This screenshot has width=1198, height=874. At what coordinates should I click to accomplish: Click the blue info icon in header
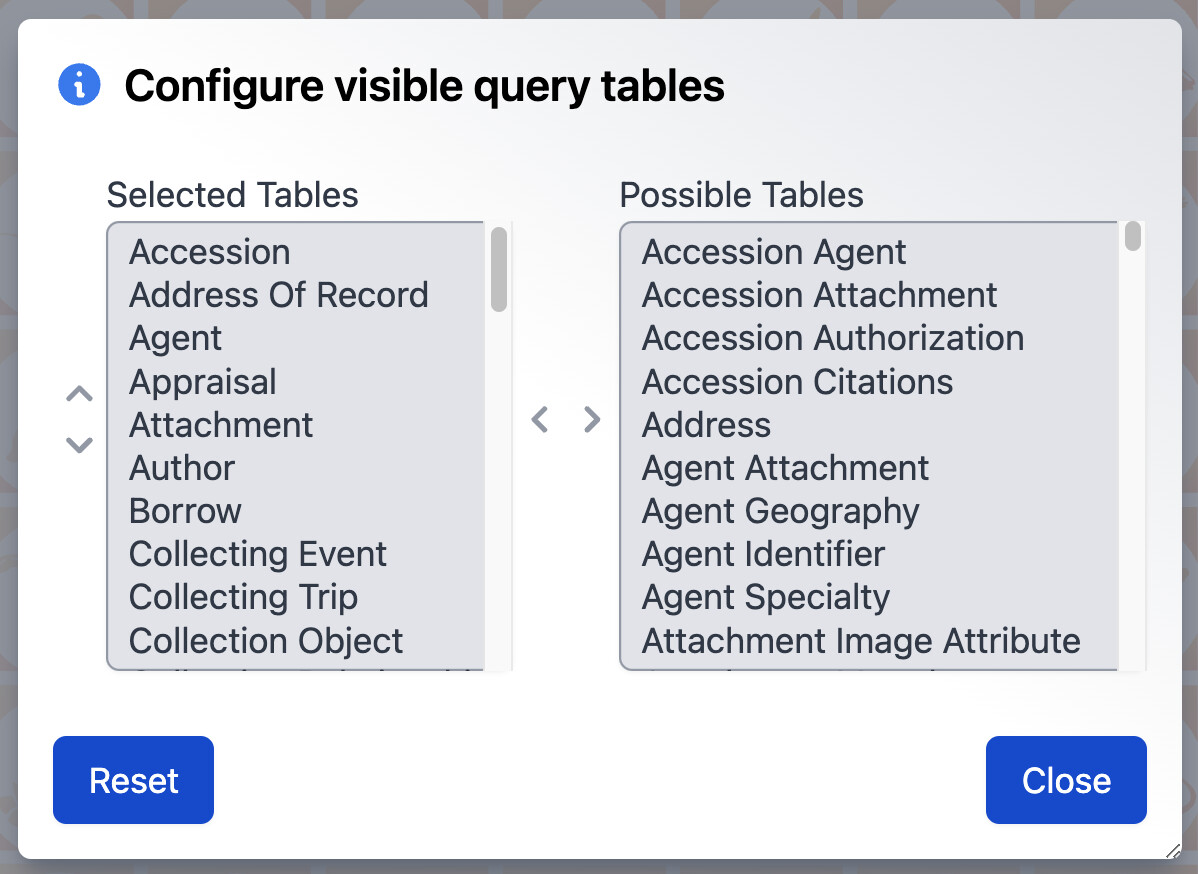(x=80, y=85)
